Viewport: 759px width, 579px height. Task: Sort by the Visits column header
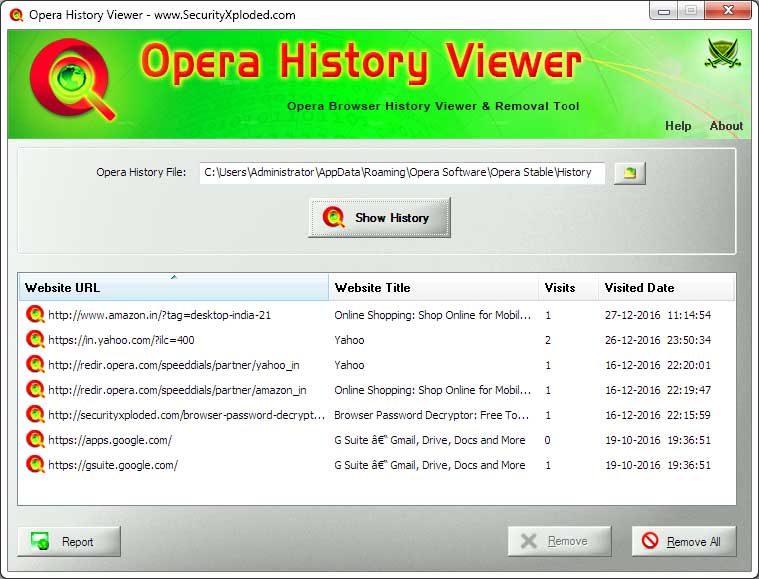(567, 288)
